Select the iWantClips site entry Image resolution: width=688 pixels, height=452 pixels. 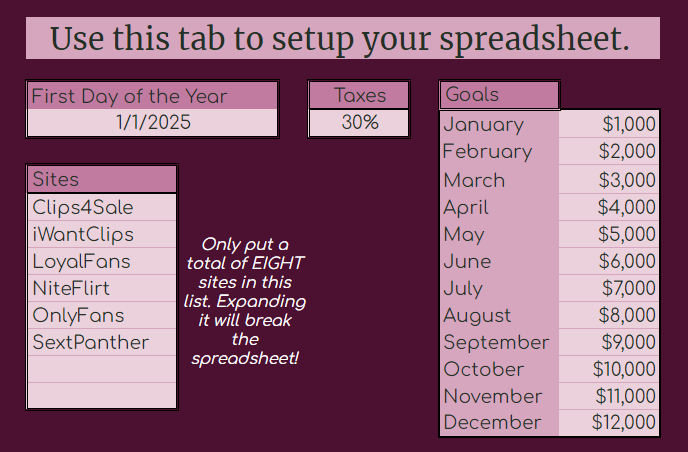102,234
